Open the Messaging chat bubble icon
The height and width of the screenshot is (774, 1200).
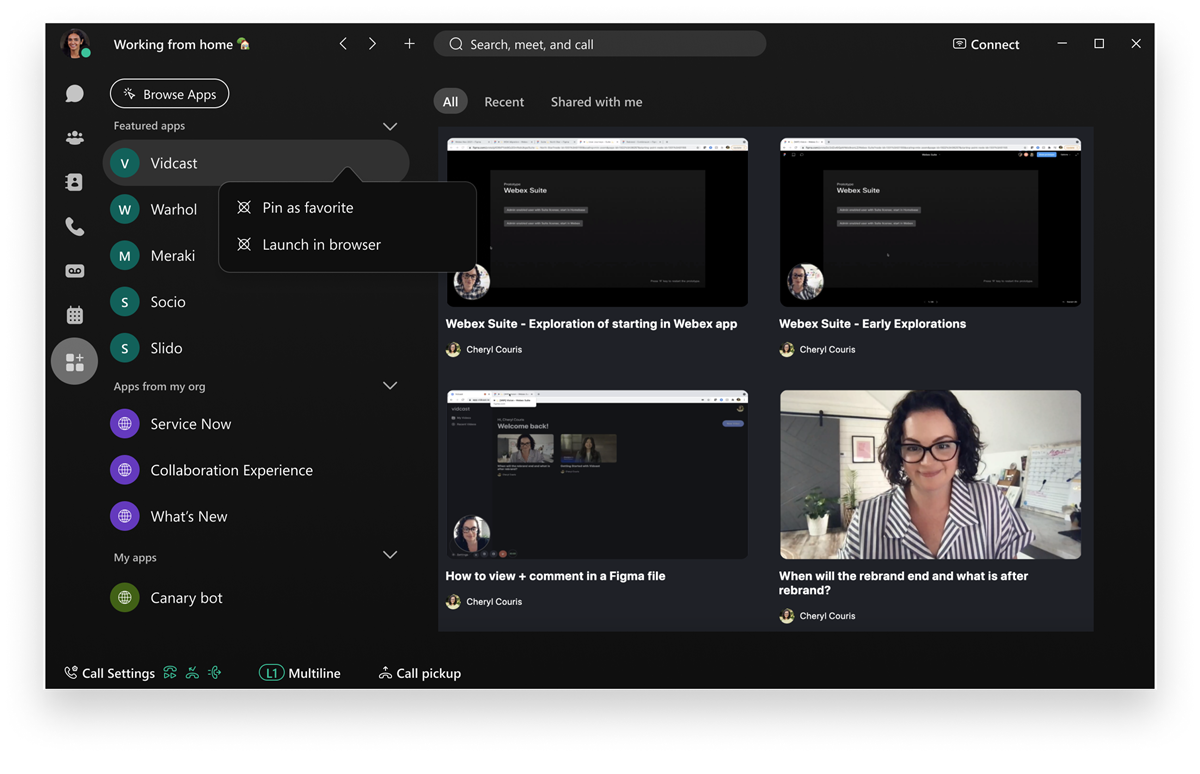pos(75,94)
